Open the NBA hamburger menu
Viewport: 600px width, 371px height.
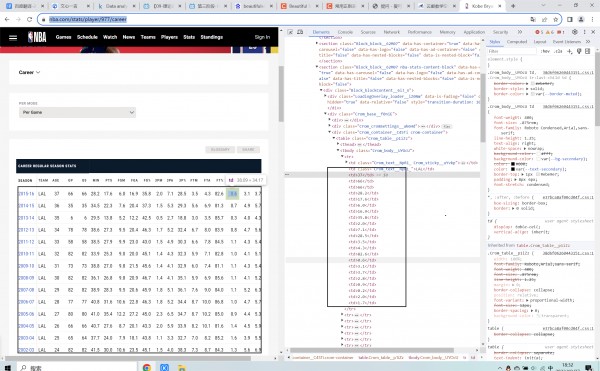click(x=13, y=37)
